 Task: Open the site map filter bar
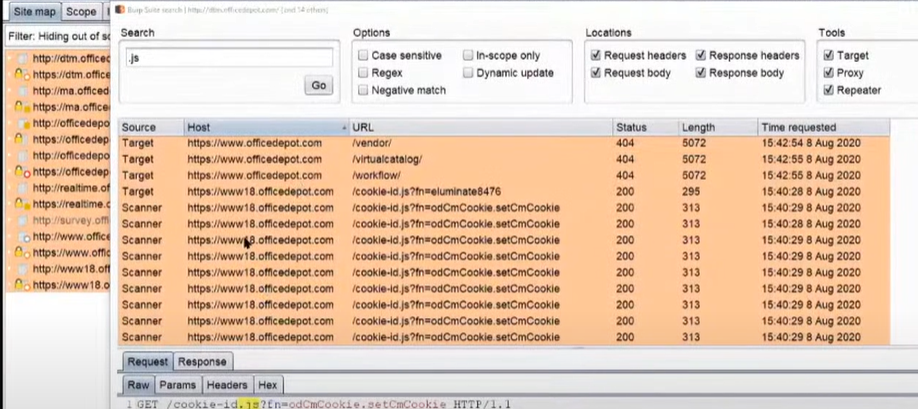pyautogui.click(x=57, y=36)
